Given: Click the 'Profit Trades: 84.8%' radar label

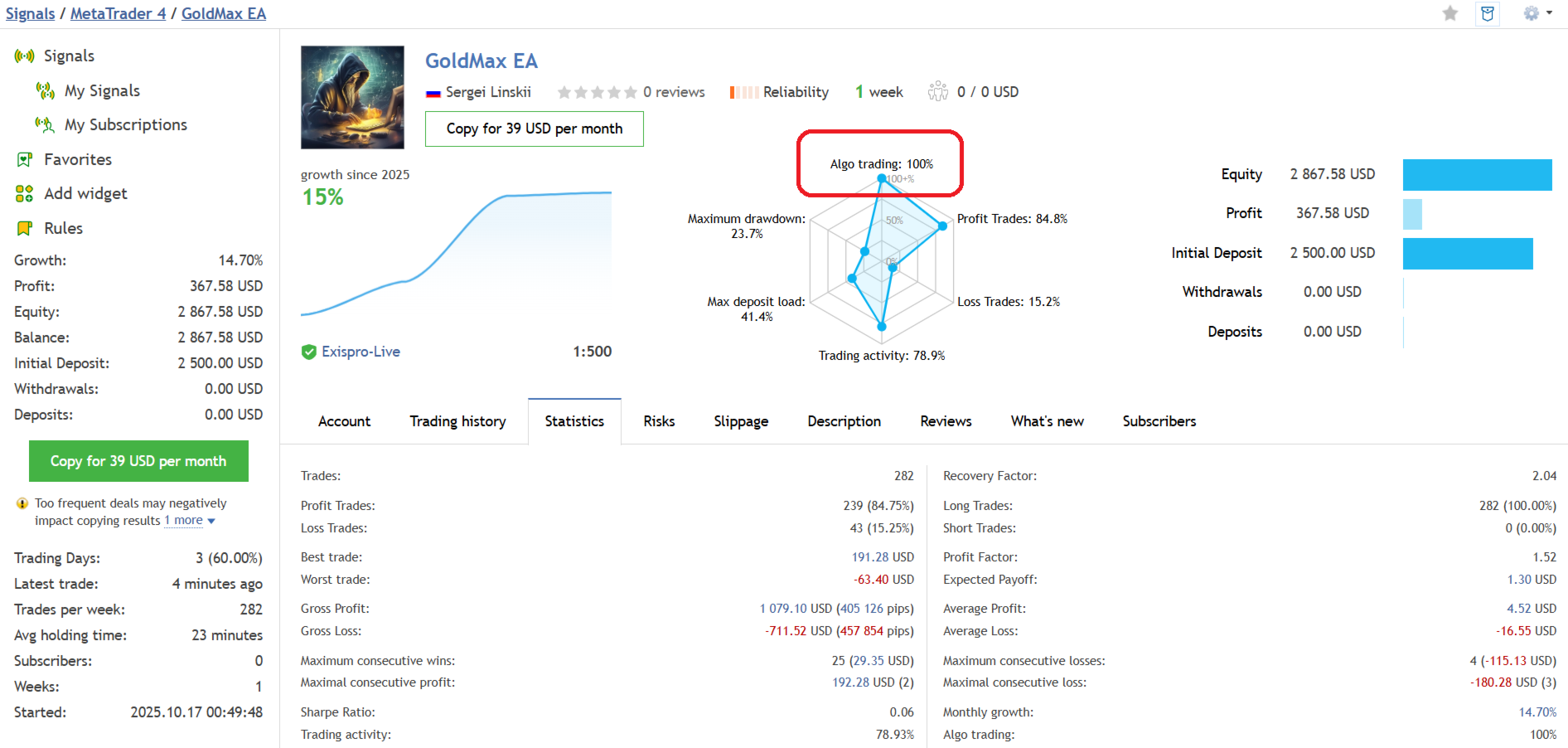Looking at the screenshot, I should point(1012,219).
